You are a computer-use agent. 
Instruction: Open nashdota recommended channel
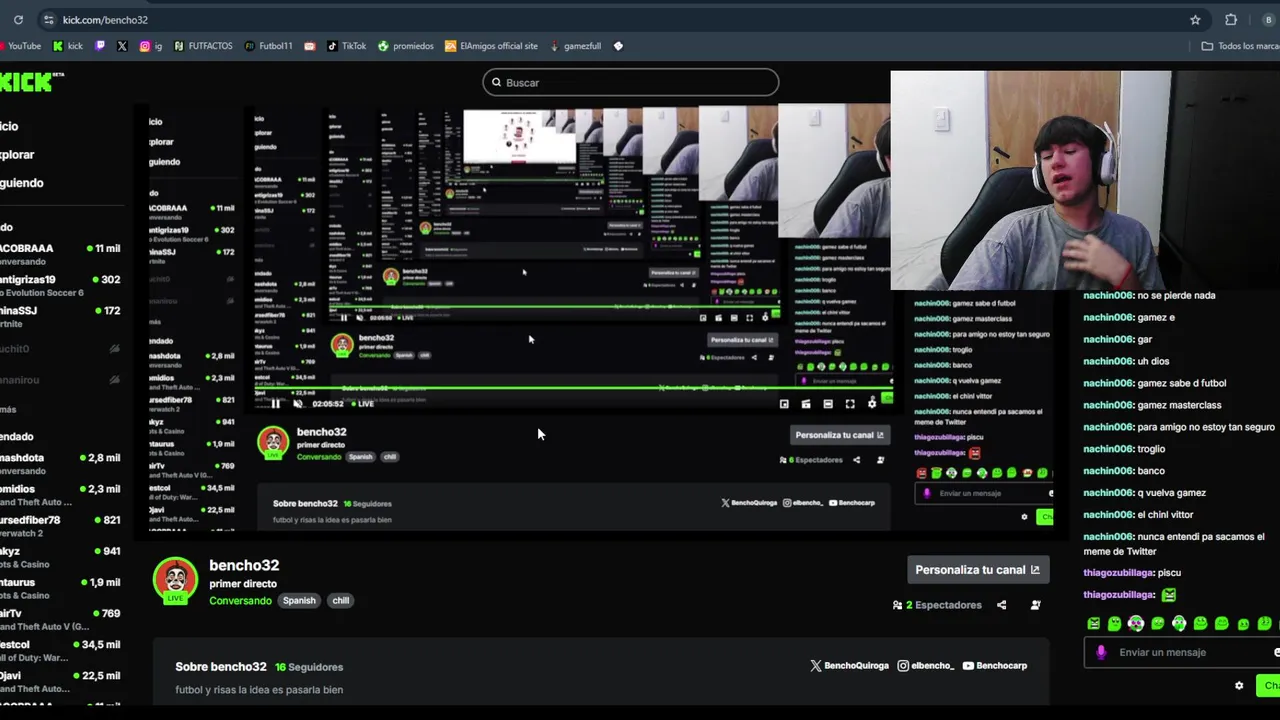[60, 463]
